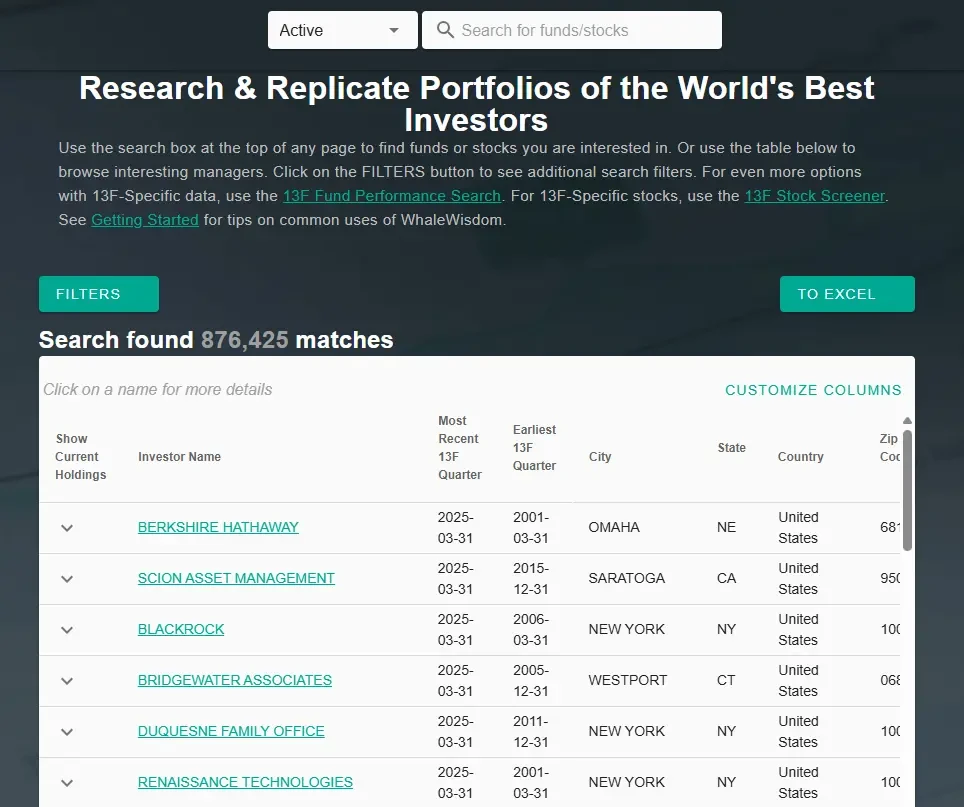Click 2006-03-31 earliest quarter for BlackRock
The image size is (964, 807).
click(531, 629)
